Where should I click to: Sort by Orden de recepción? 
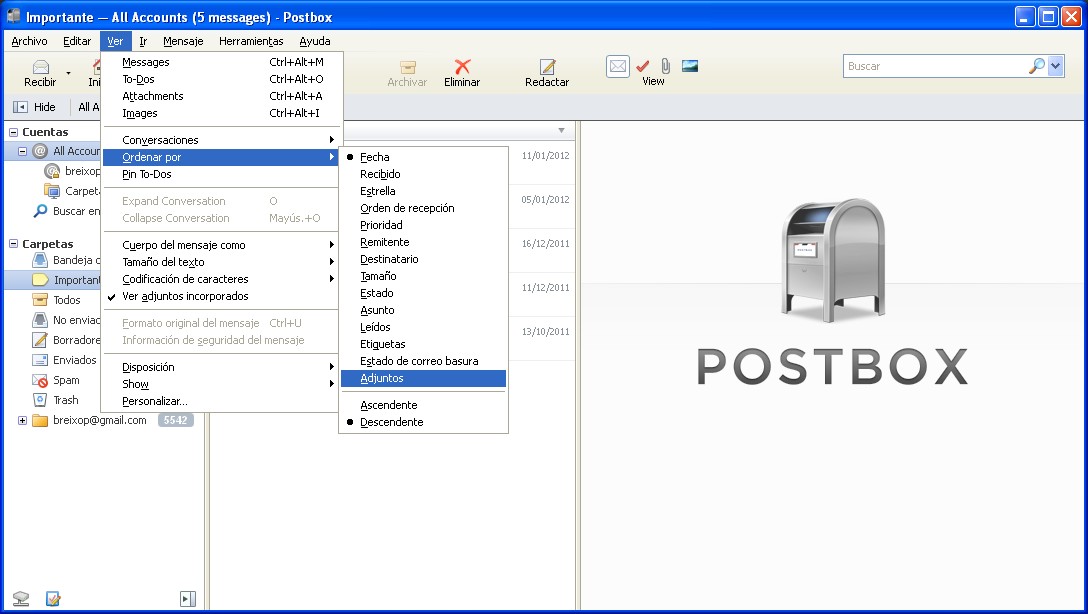point(423,208)
